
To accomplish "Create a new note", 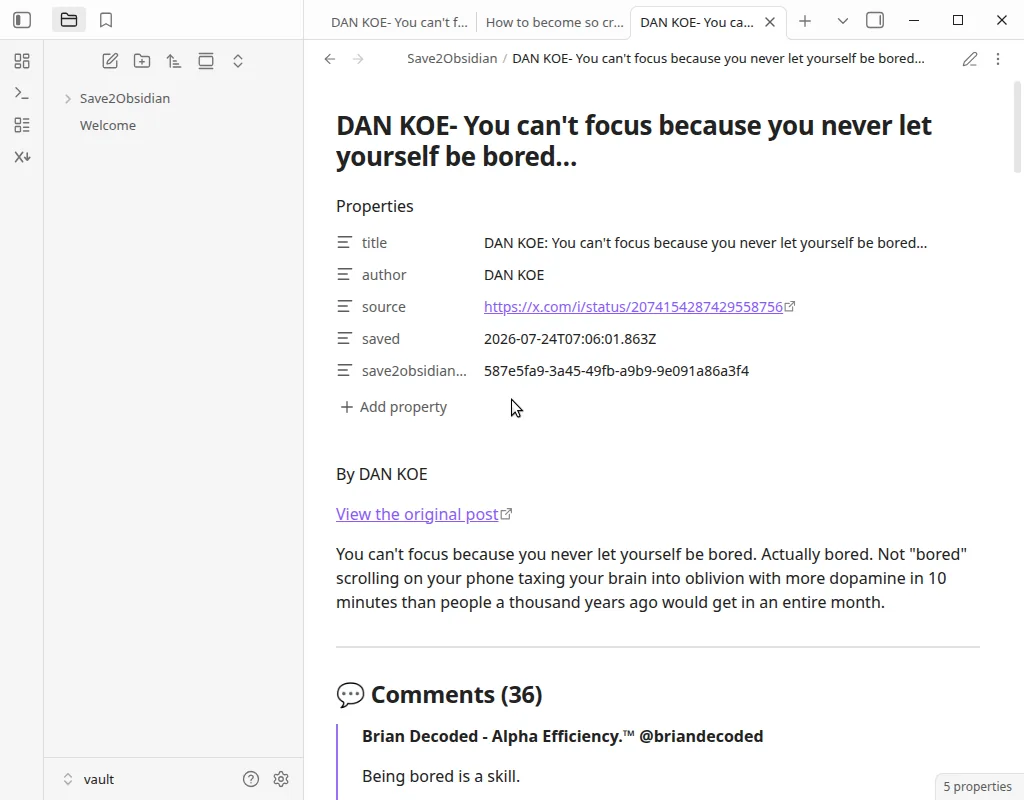I will pyautogui.click(x=110, y=61).
